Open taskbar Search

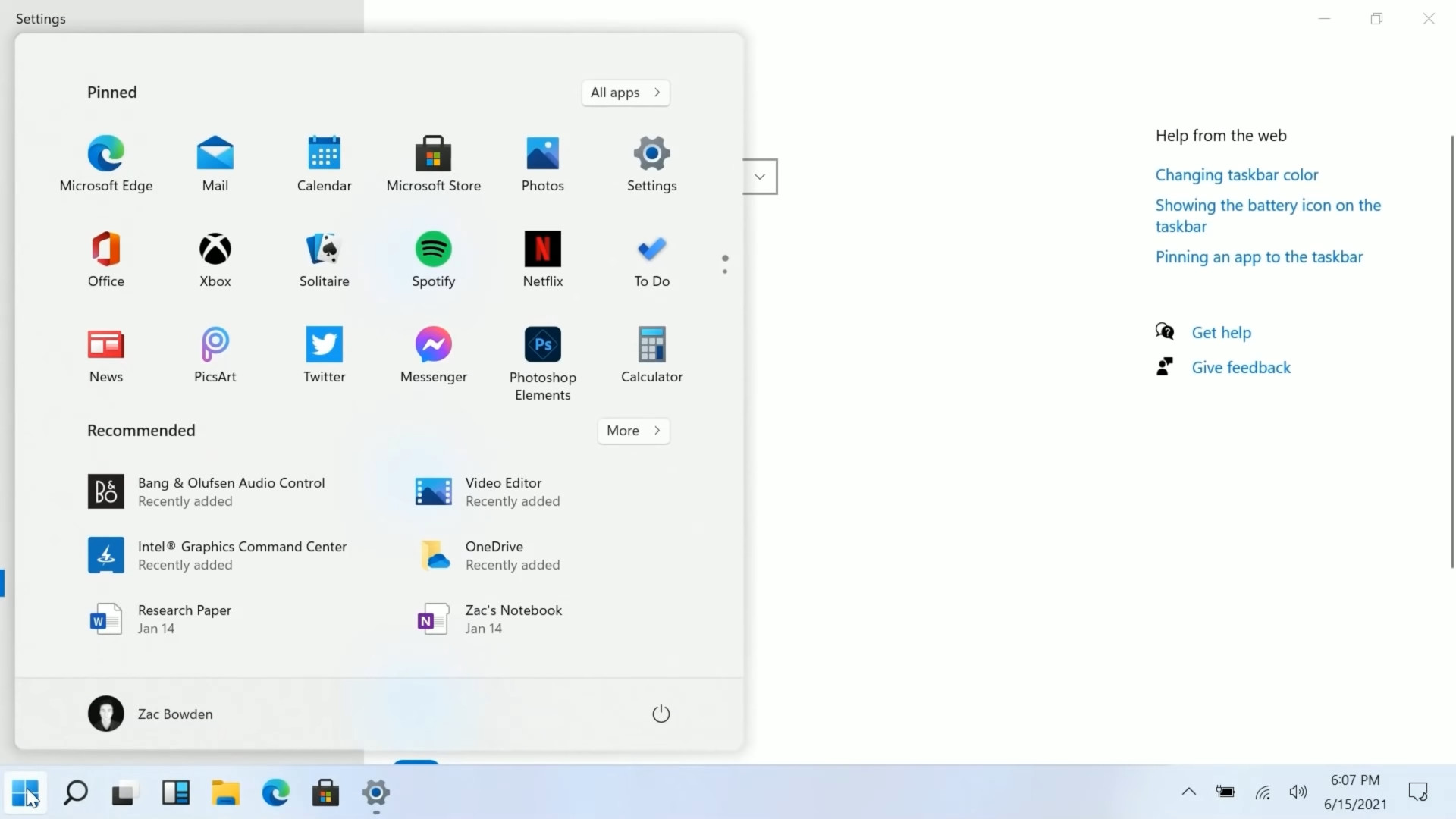point(75,793)
